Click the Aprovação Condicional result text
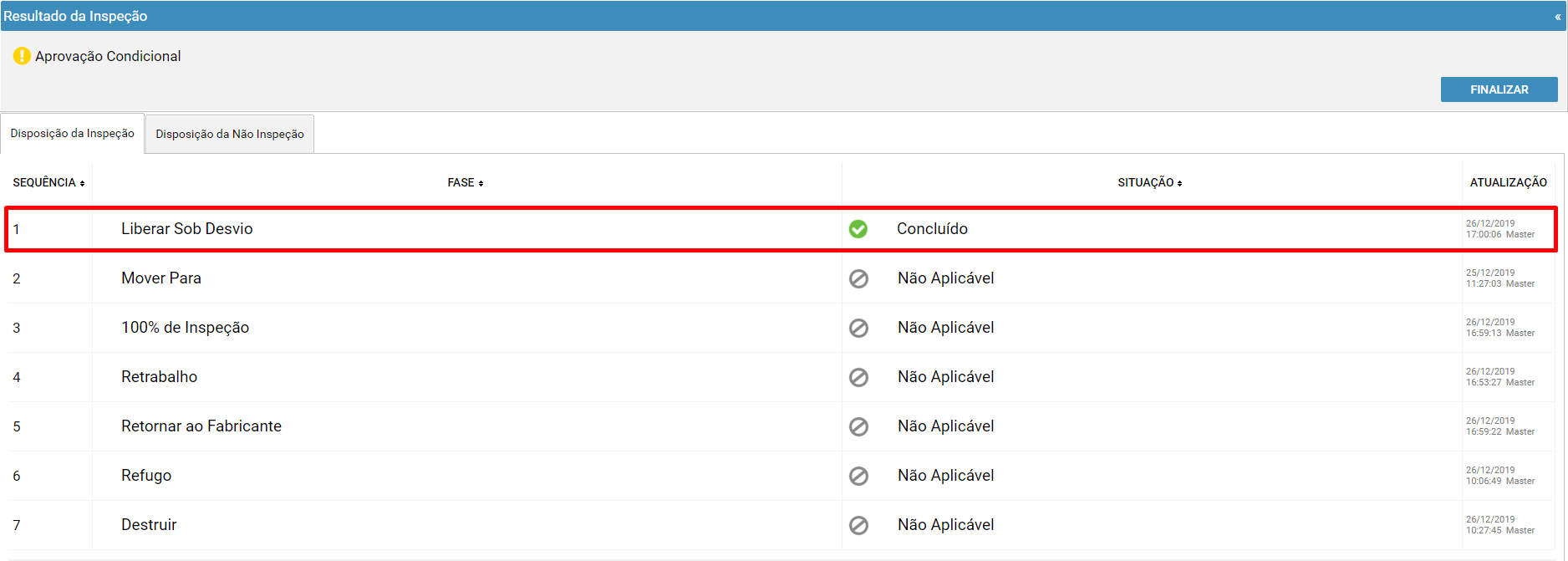Screen dimensions: 1568x561 point(108,56)
